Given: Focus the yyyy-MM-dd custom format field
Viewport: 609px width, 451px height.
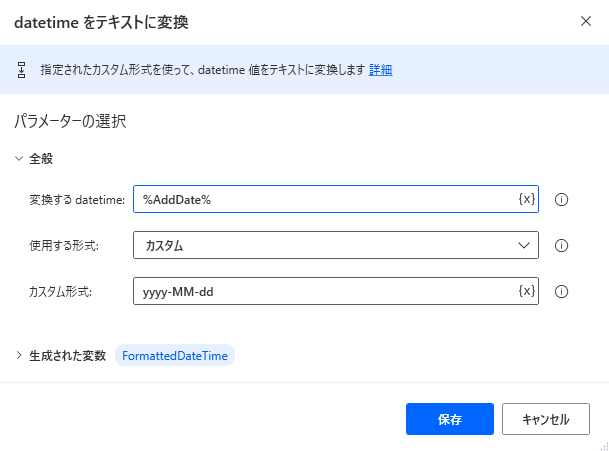Looking at the screenshot, I should tap(325, 291).
